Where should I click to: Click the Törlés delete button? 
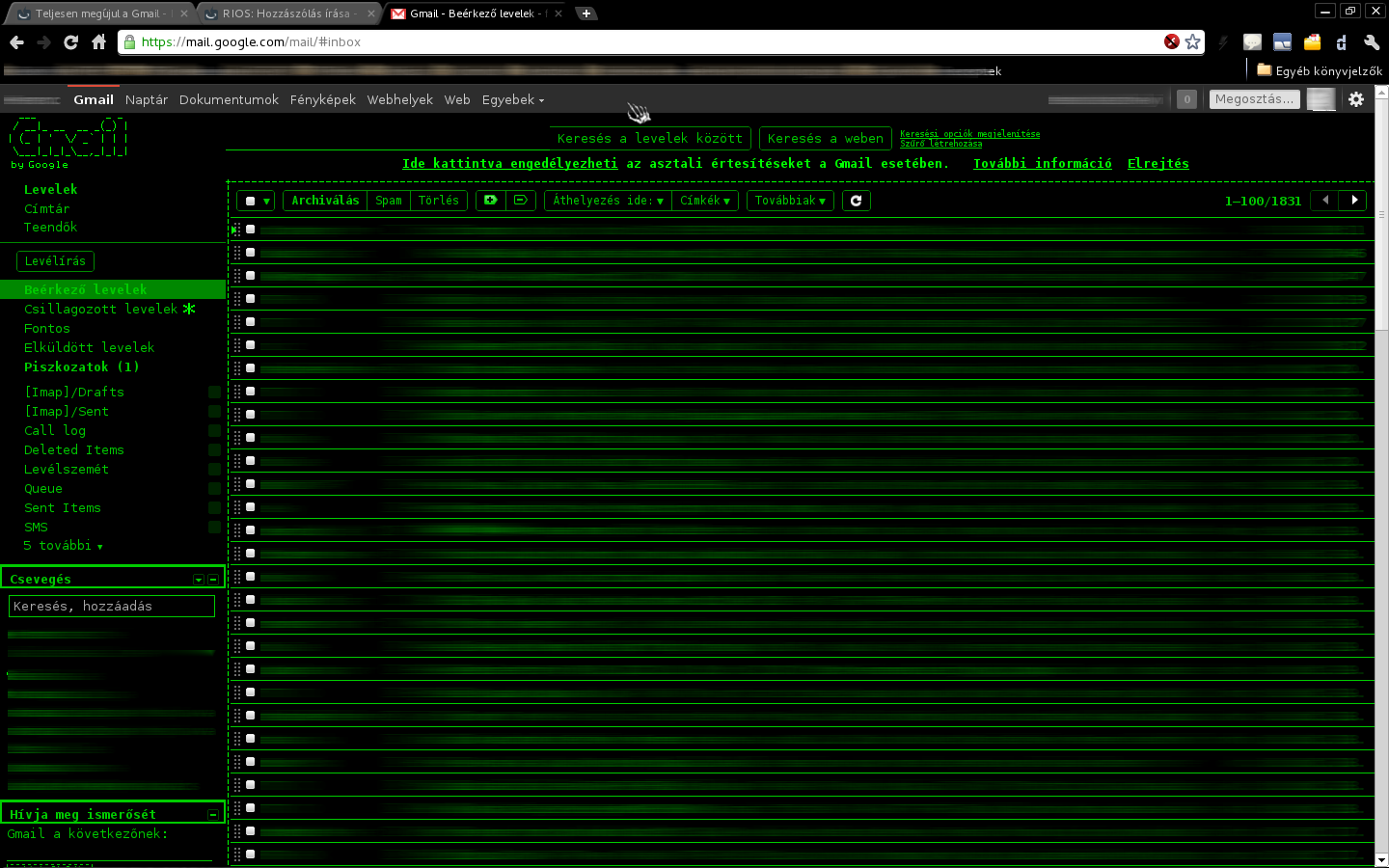pos(439,201)
